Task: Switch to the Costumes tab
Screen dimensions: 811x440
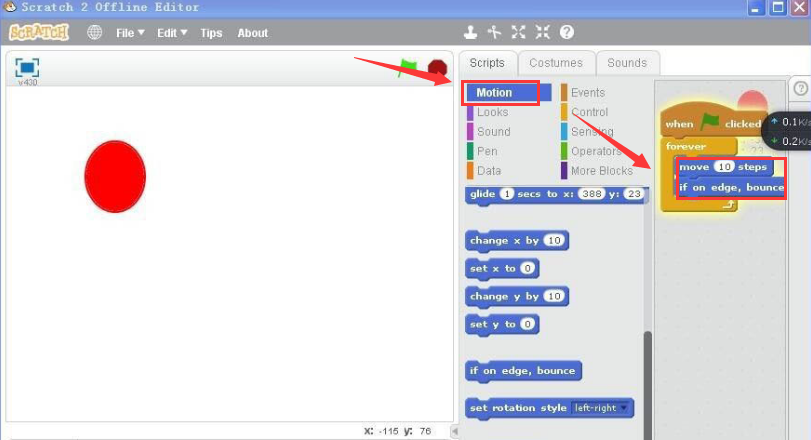Action: [x=556, y=63]
